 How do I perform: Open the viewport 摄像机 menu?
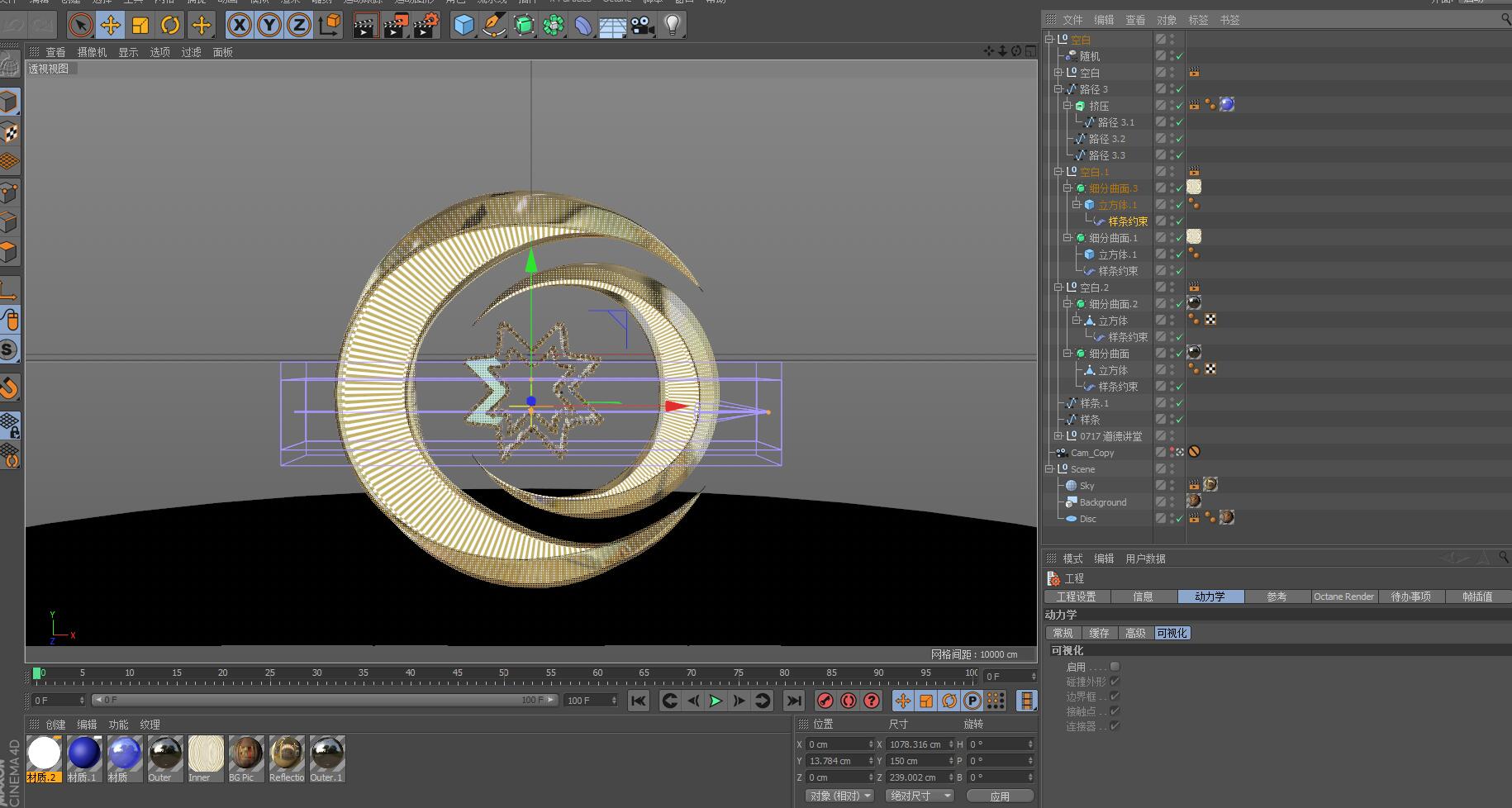tap(92, 52)
